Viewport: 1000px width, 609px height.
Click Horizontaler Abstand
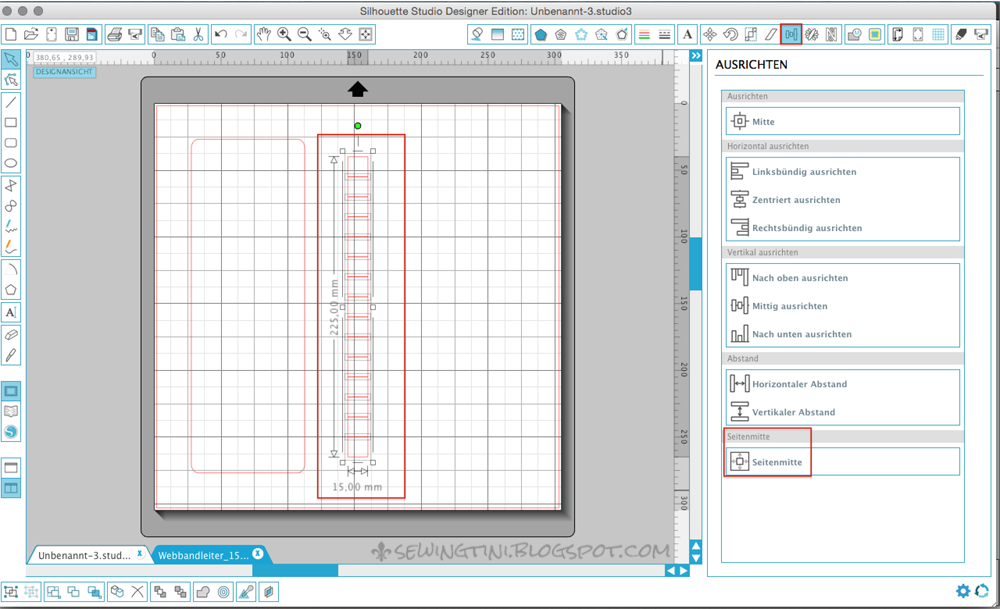842,384
